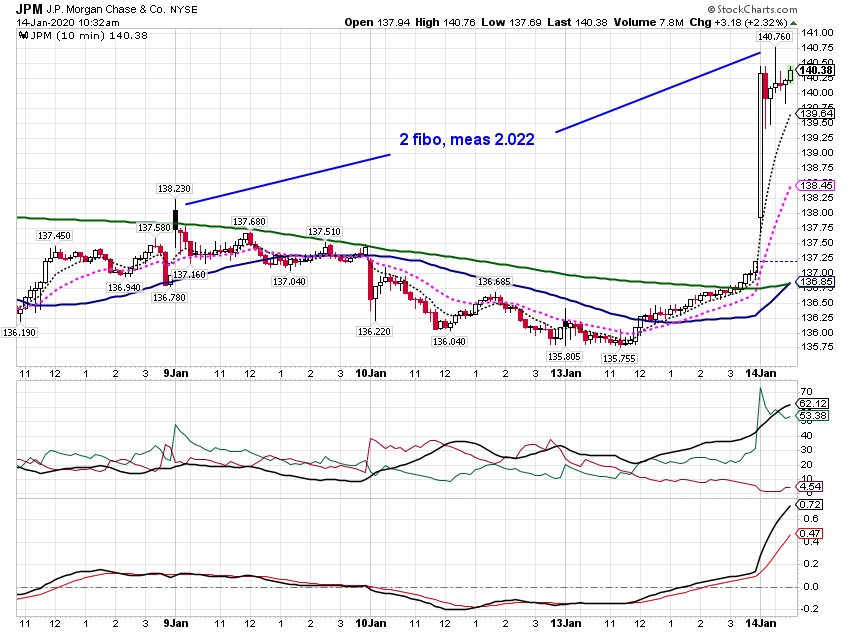This screenshot has height=633, width=850.
Task: Click the candlestick icon beside the JPM legend
Action: click(x=23, y=36)
